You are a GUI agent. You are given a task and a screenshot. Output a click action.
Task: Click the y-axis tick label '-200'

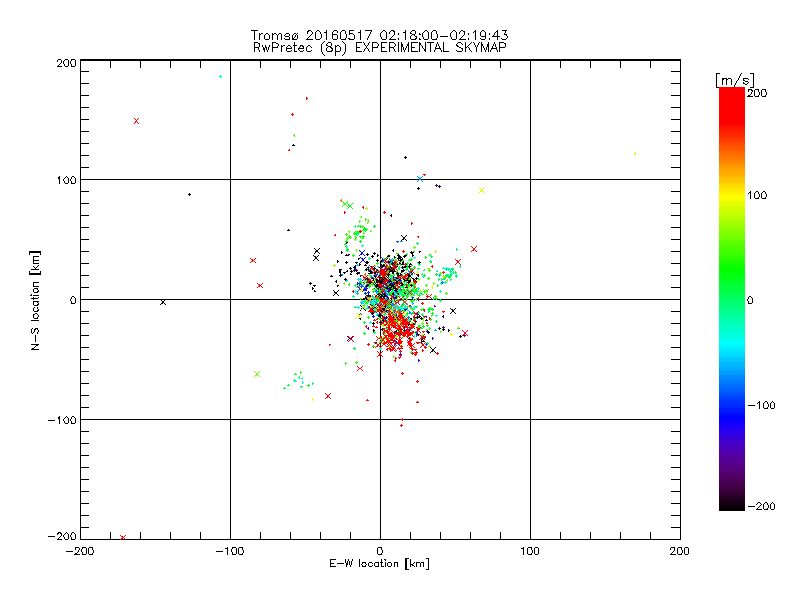point(62,536)
